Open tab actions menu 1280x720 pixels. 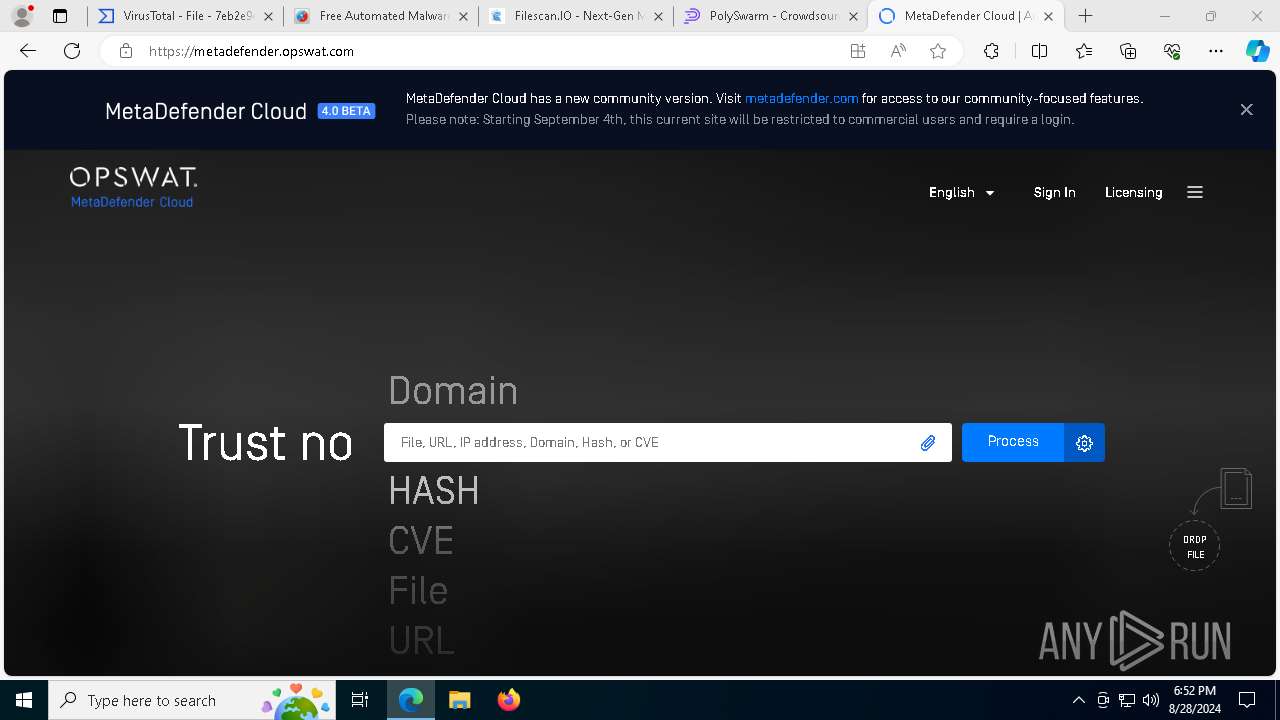60,16
